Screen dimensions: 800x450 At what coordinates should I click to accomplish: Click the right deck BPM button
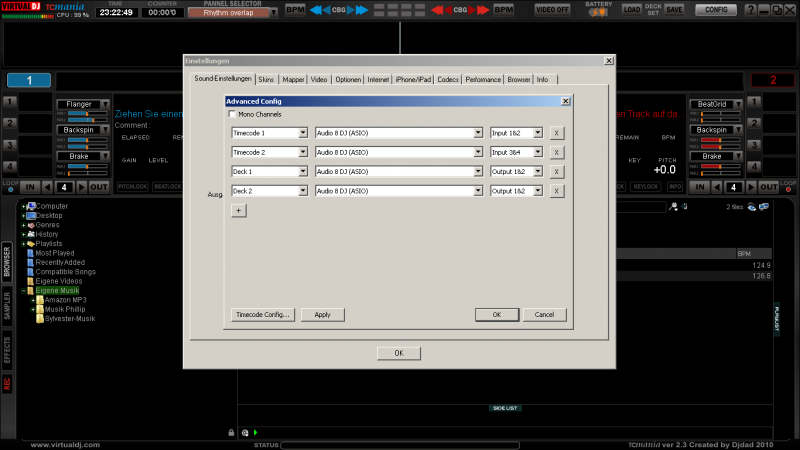pyautogui.click(x=504, y=9)
